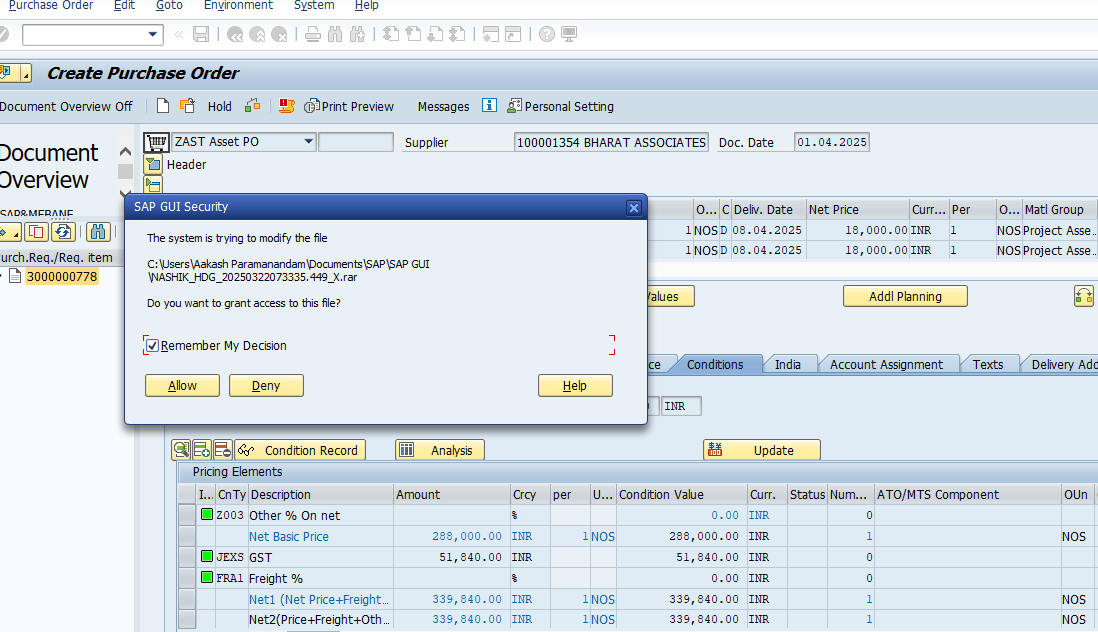Open the Environment menu

pos(238,6)
